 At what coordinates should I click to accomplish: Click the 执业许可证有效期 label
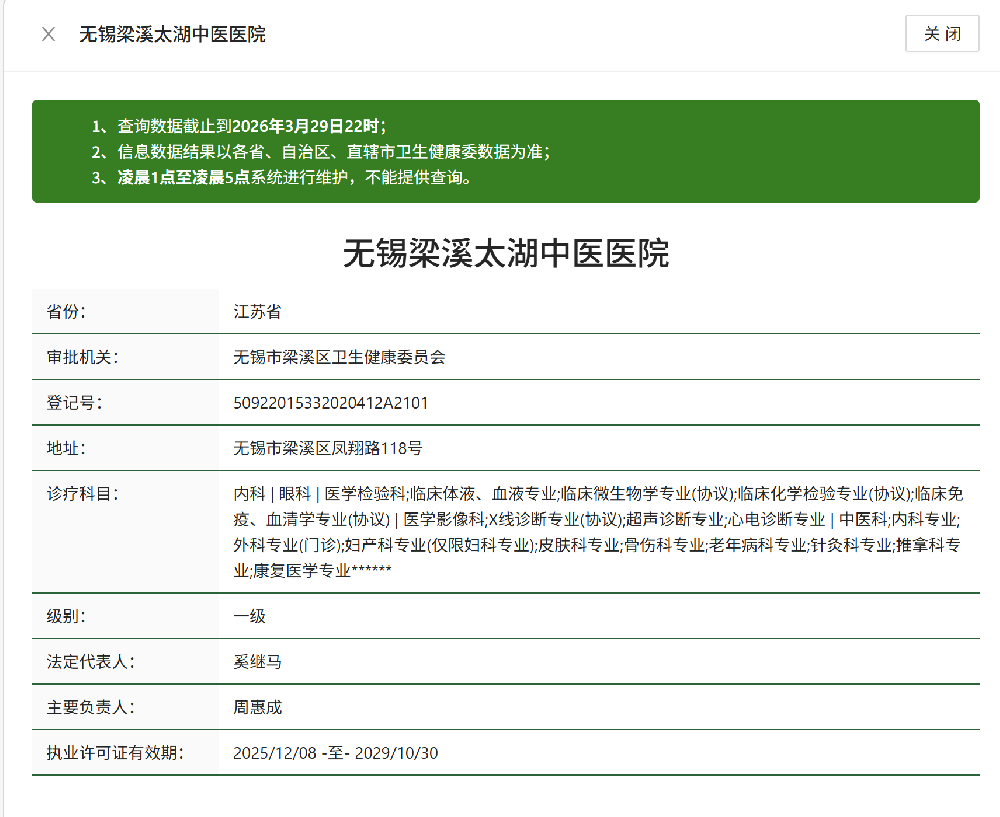click(115, 753)
